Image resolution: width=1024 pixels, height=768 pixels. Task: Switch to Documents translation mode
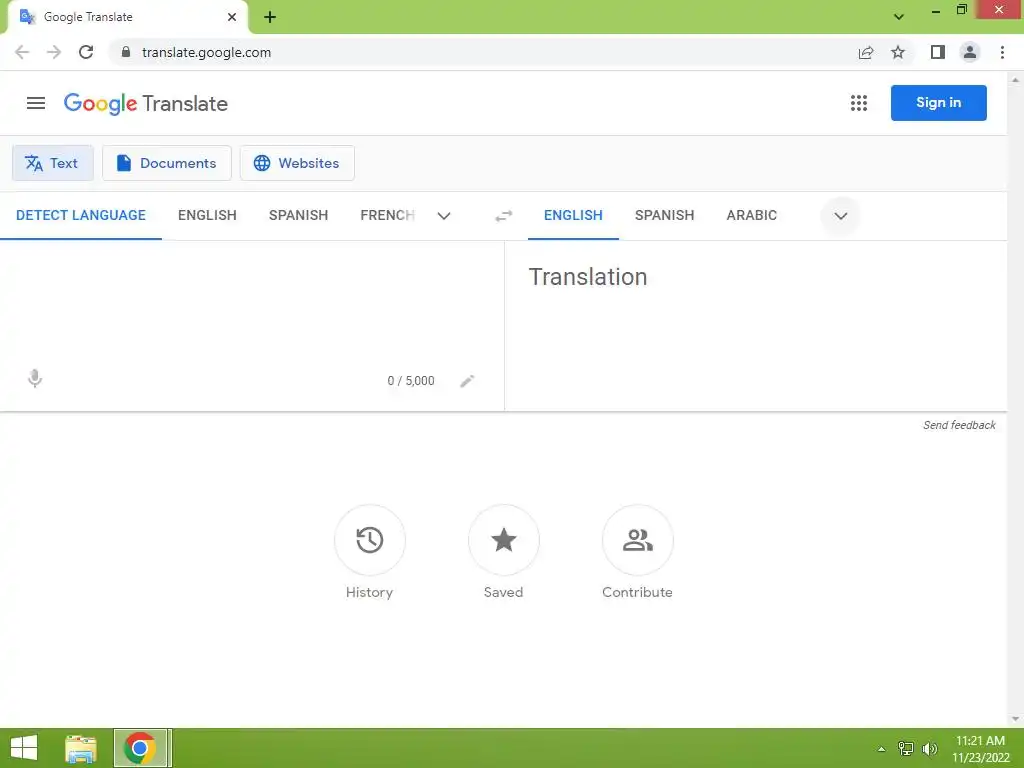pyautogui.click(x=167, y=163)
